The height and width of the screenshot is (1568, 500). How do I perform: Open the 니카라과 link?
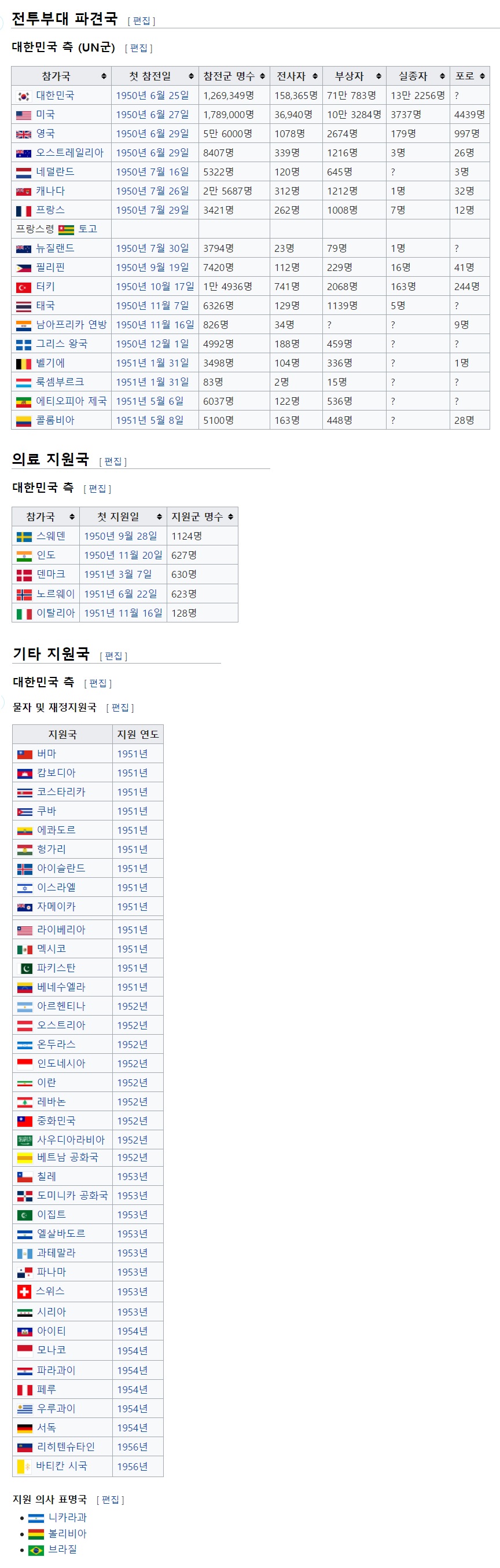68,1518
